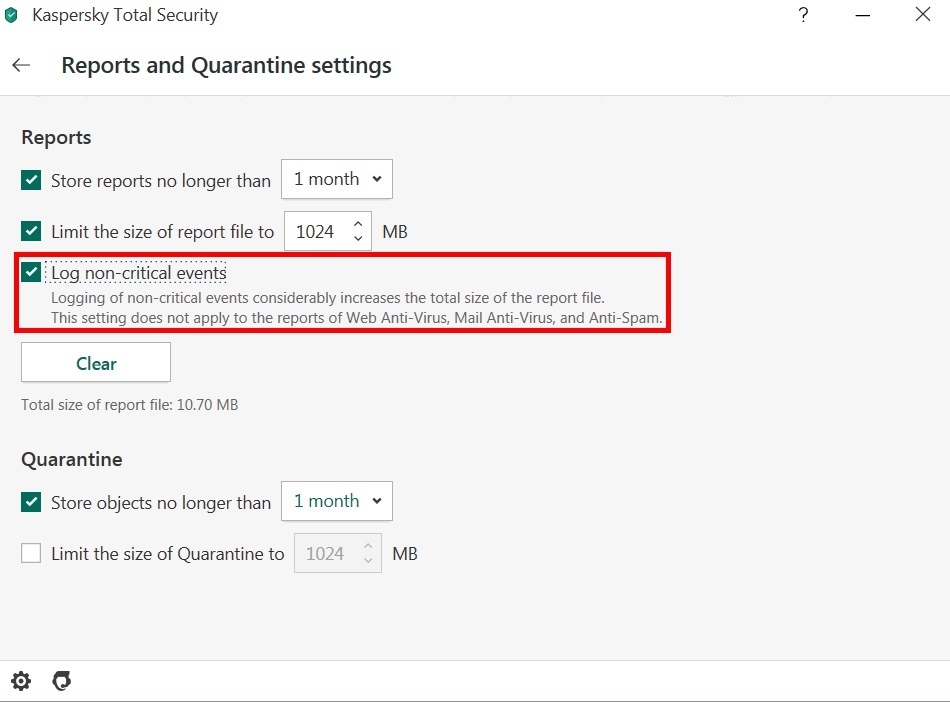
Task: Decrease report file size with down arrow
Action: (358, 238)
